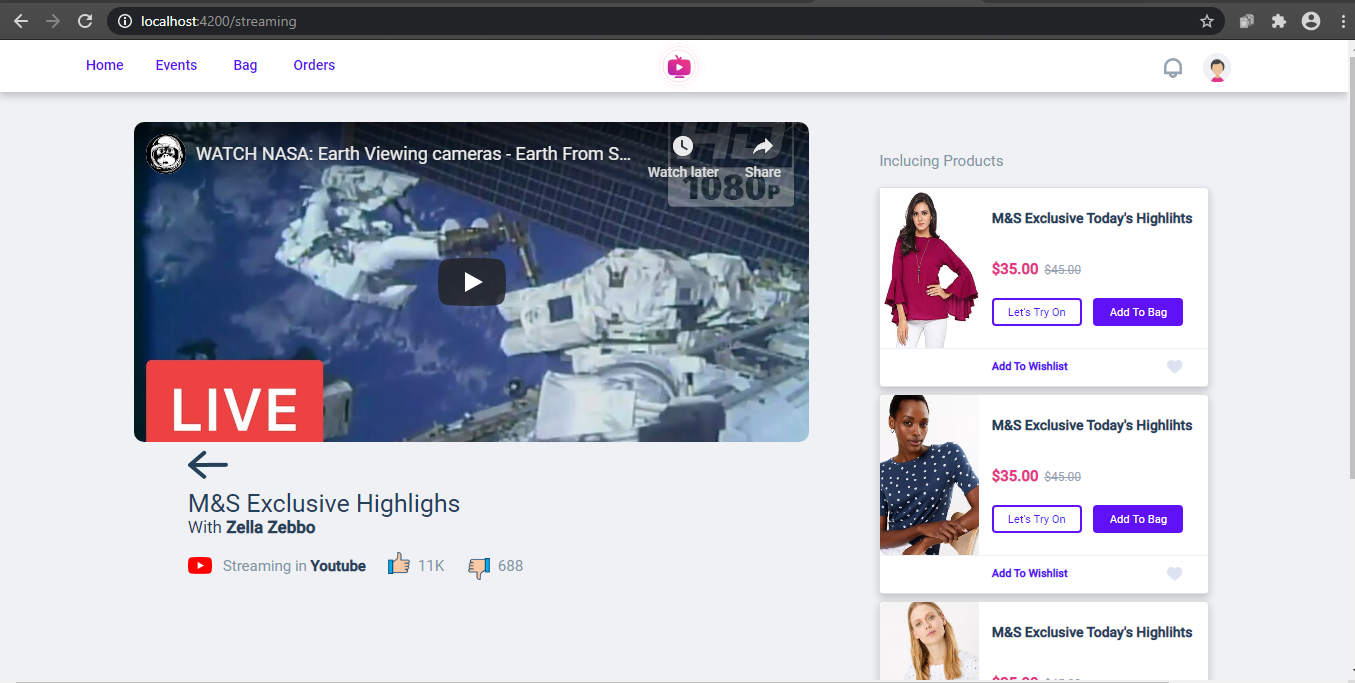This screenshot has width=1355, height=683.
Task: Click Add To Bag for the polka dot top
Action: click(1138, 519)
